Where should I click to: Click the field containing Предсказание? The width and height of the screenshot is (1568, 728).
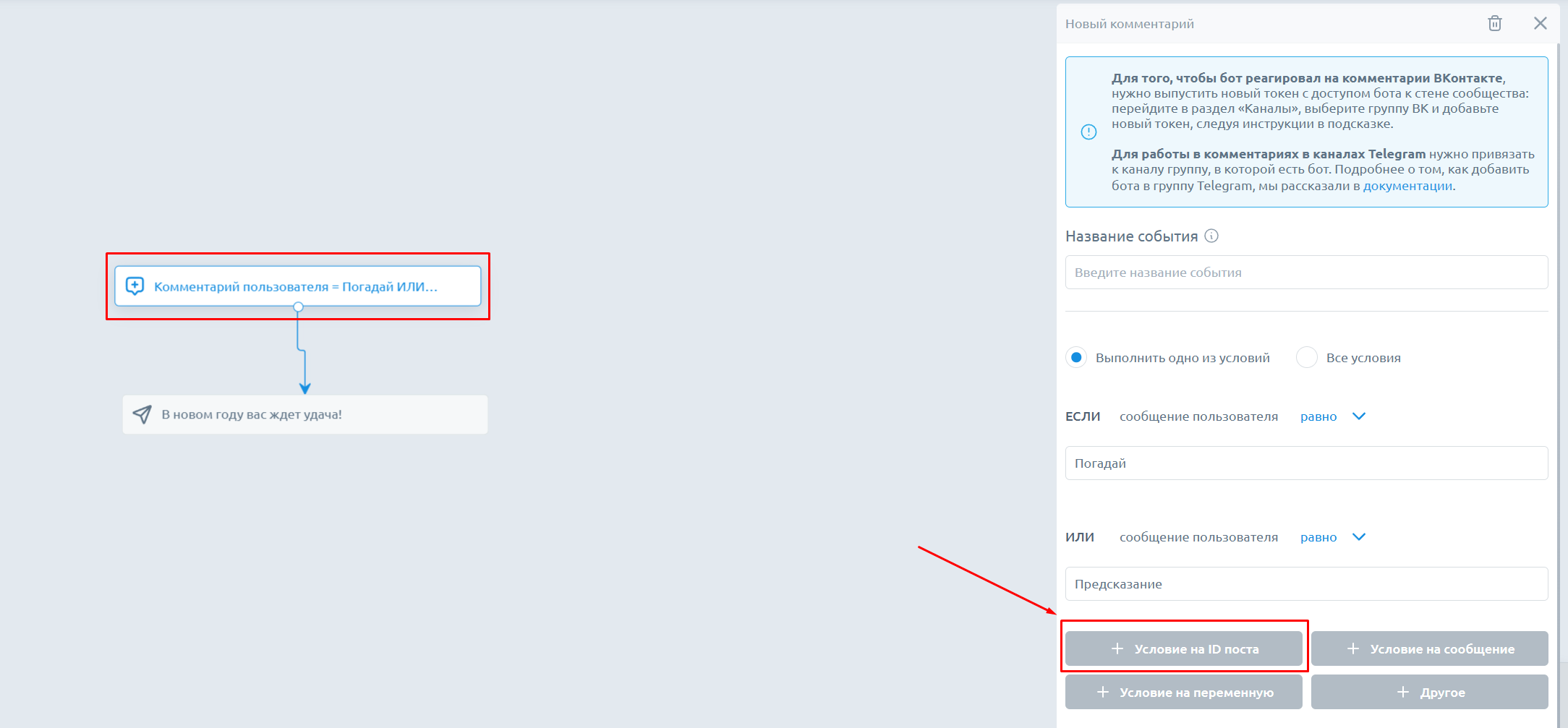[x=1306, y=584]
